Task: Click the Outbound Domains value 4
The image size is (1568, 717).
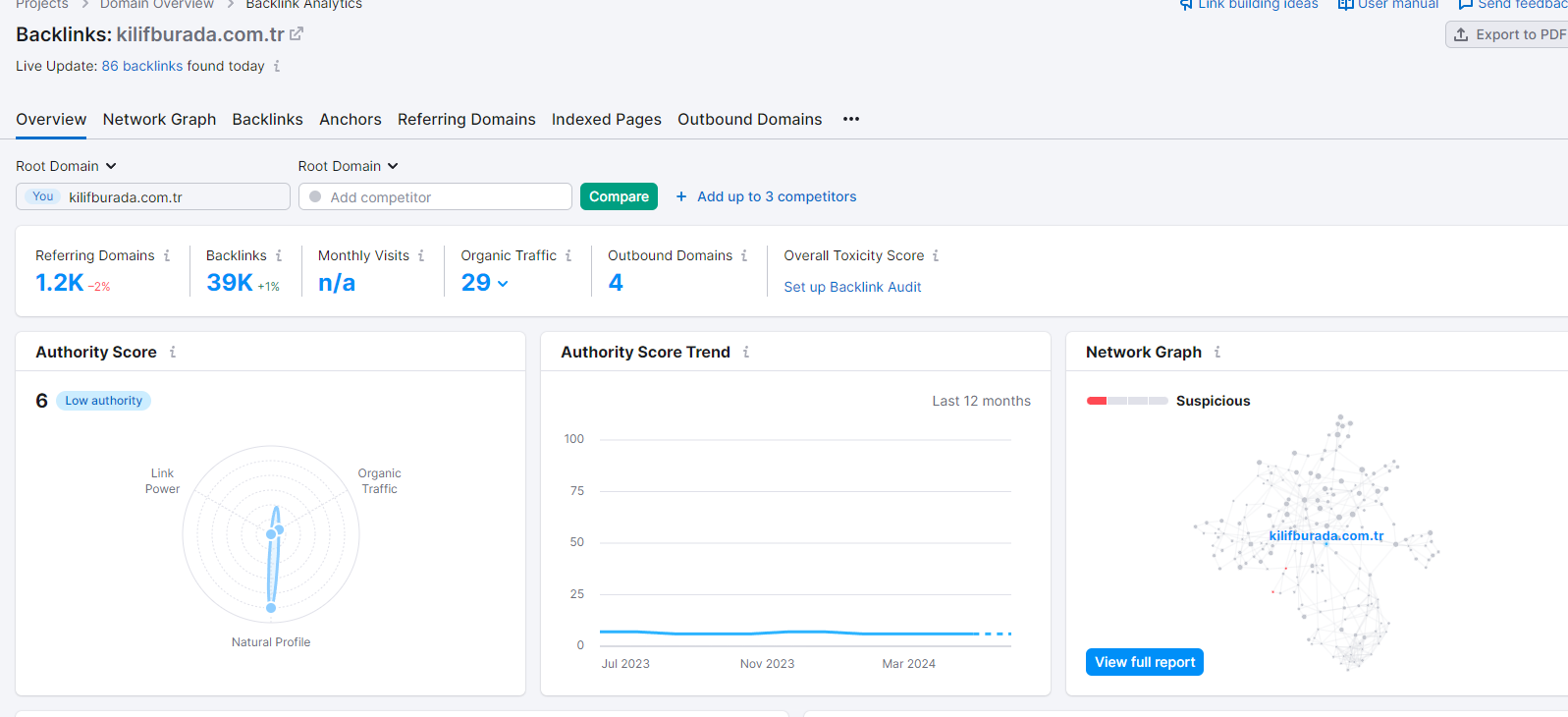Action: [616, 283]
